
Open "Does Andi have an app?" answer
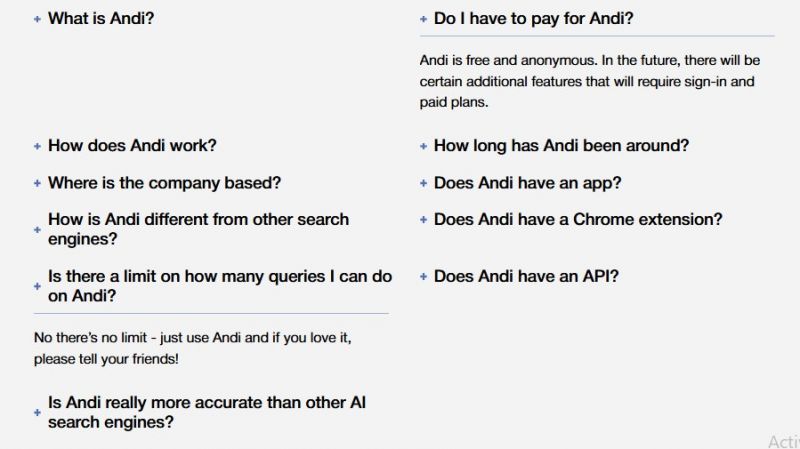pyautogui.click(x=528, y=183)
